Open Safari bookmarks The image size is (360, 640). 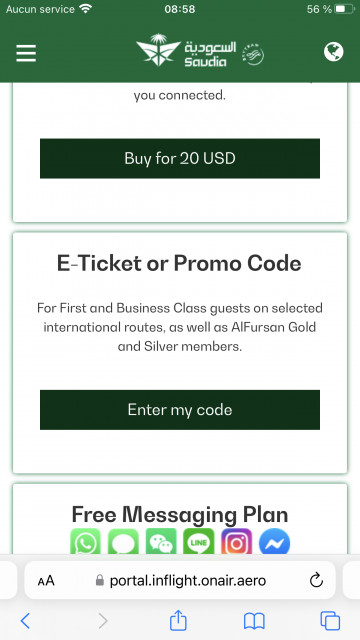[x=254, y=621]
